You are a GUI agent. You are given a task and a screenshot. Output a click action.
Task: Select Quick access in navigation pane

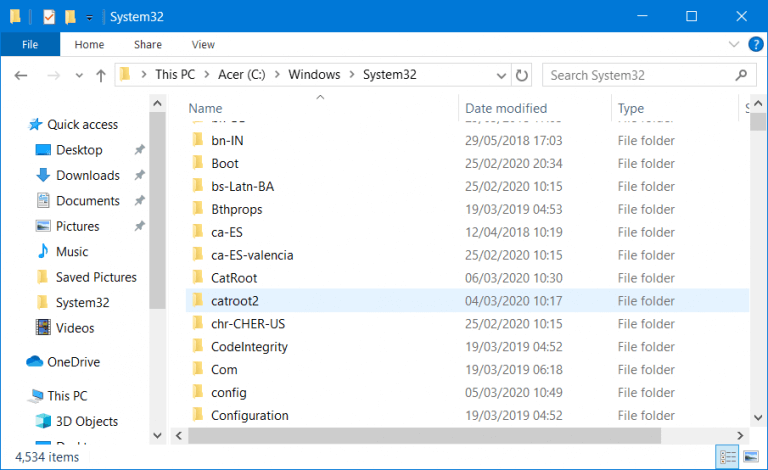pyautogui.click(x=82, y=124)
